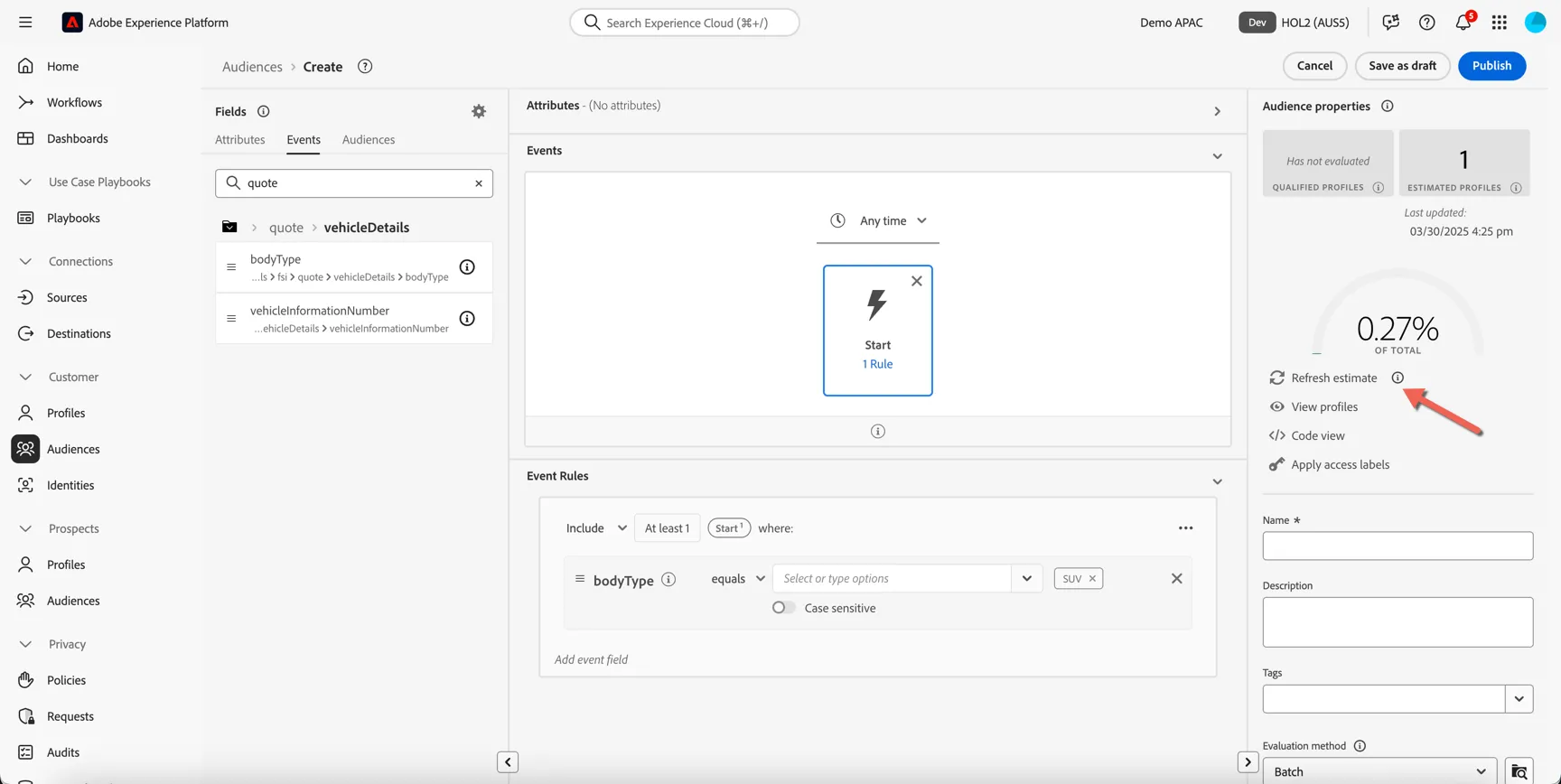The height and width of the screenshot is (784, 1561).
Task: Click the Refresh estimate icon
Action: [1276, 378]
